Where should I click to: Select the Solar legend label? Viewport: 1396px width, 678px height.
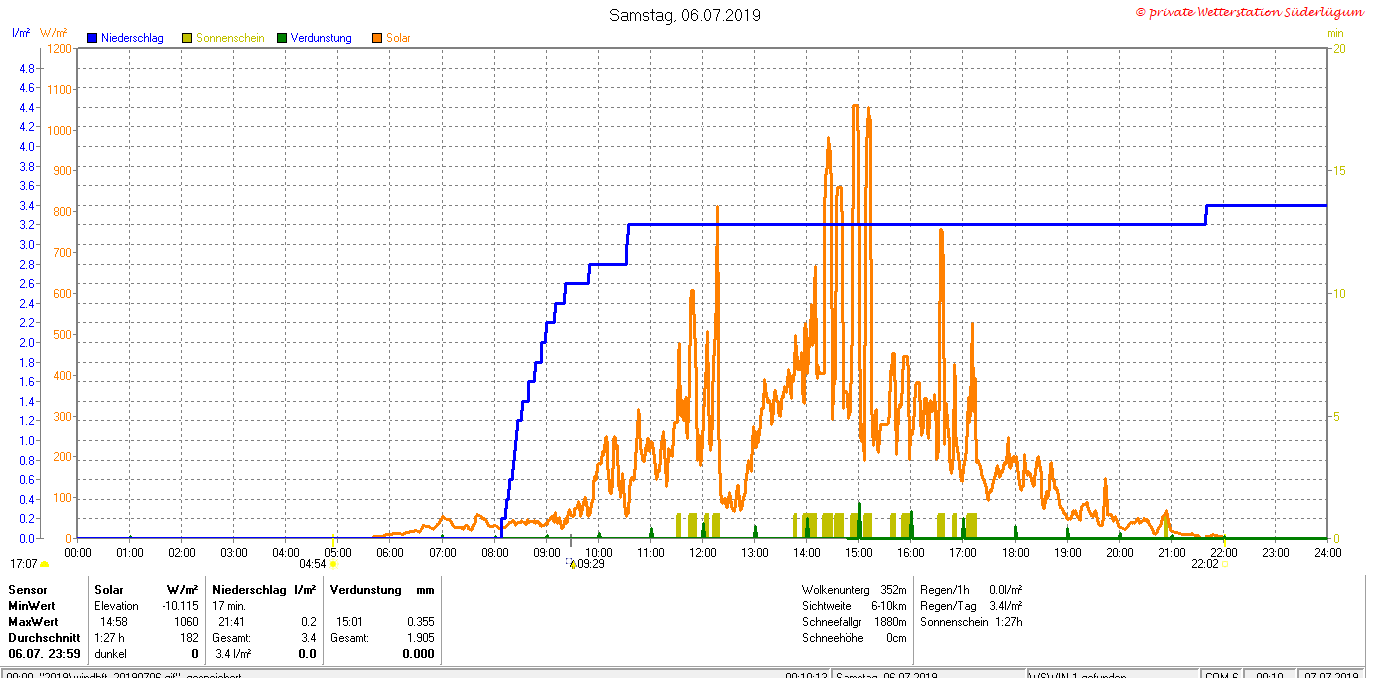coord(398,38)
